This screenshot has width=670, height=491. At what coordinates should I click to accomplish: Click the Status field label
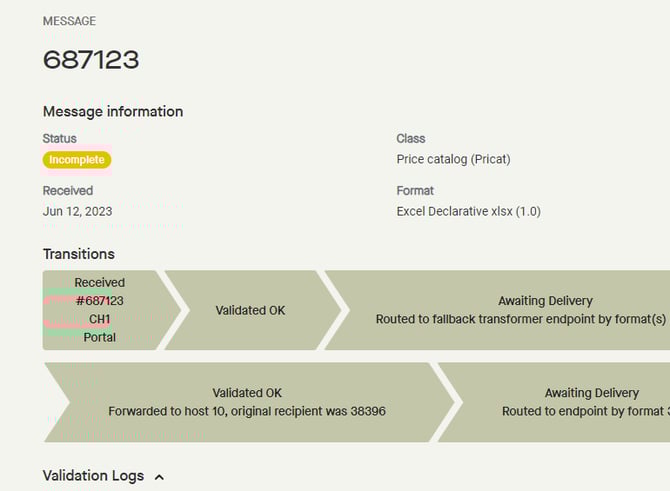coord(59,139)
